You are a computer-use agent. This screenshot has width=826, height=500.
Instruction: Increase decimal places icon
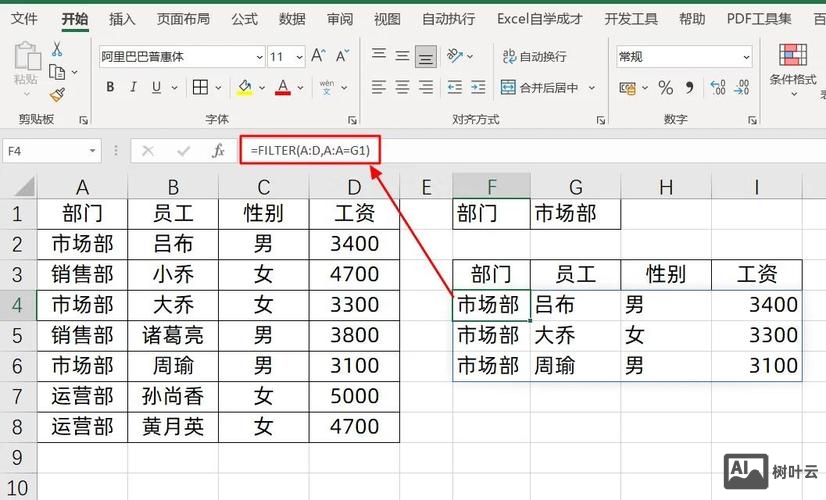tap(718, 87)
